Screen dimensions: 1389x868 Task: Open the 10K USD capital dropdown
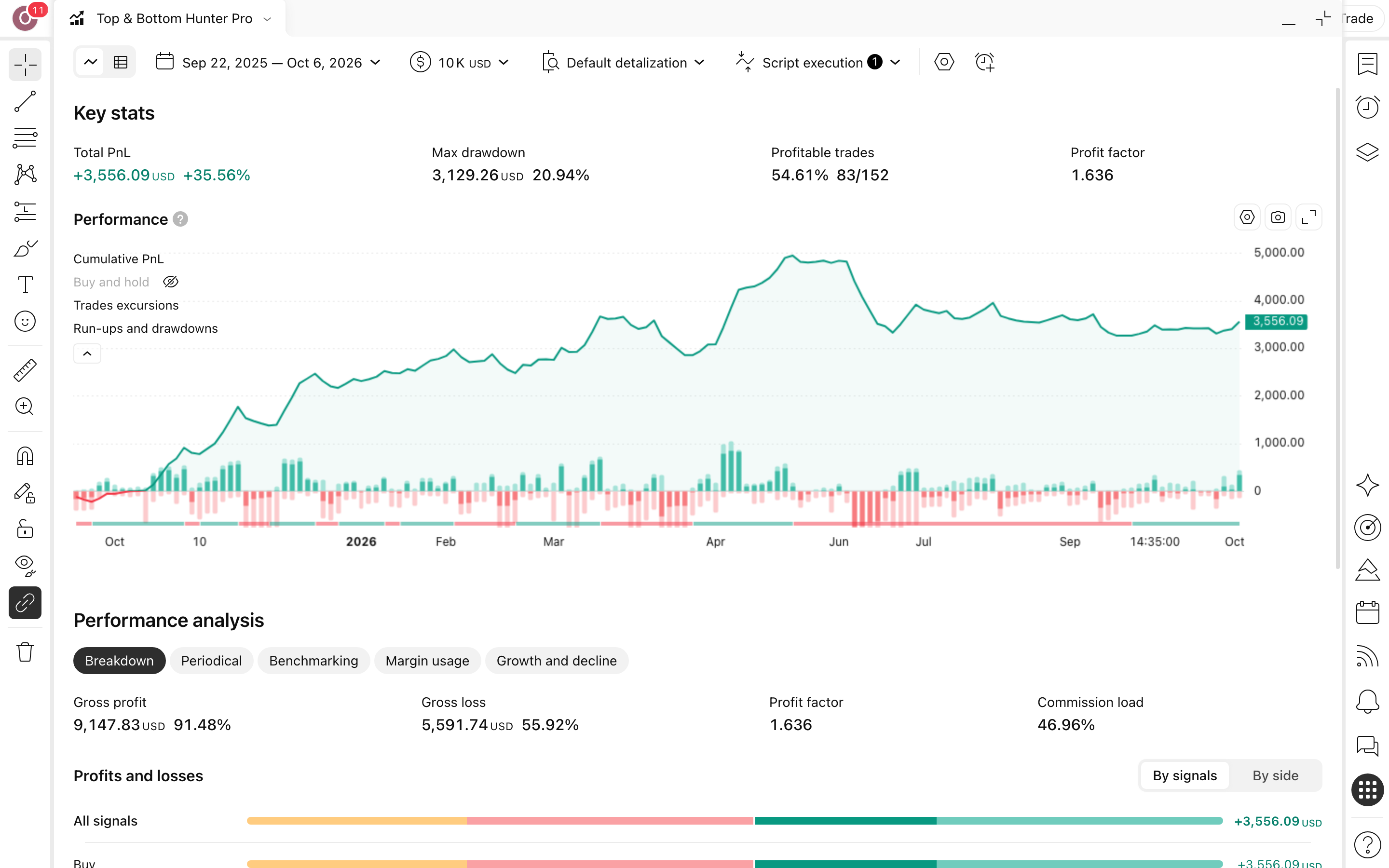pos(460,62)
